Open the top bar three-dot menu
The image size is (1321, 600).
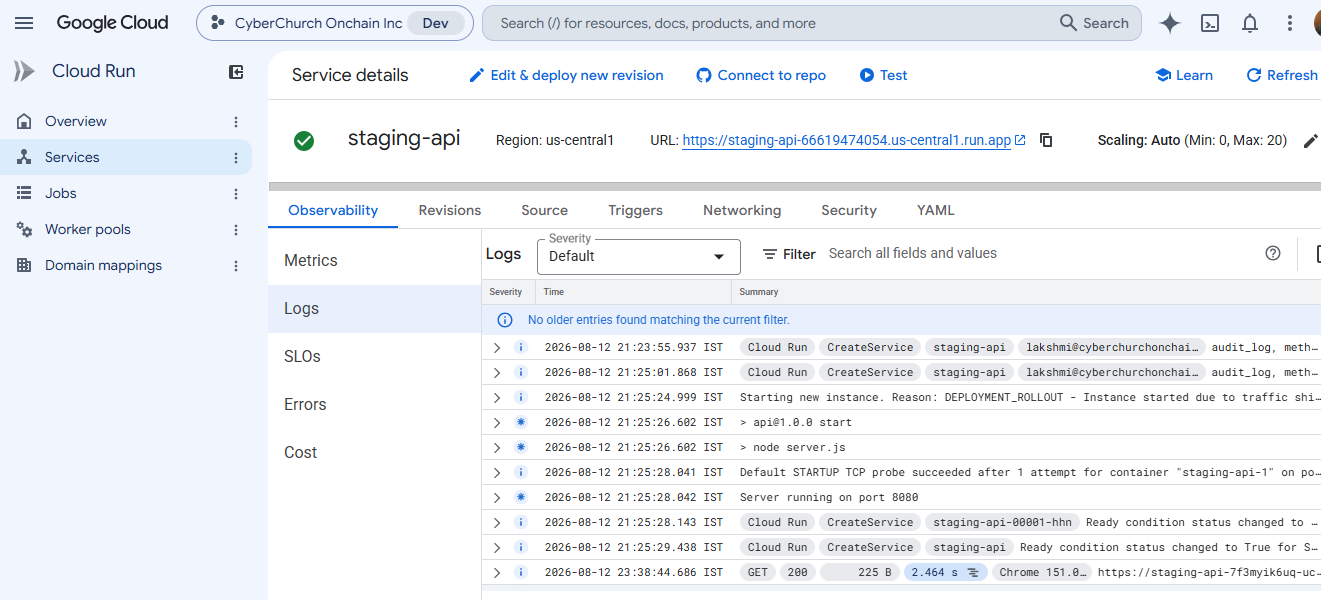1290,23
